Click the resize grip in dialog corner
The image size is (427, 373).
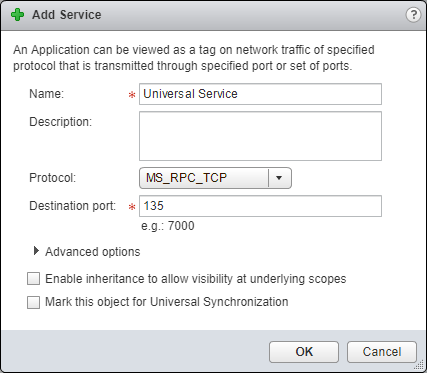pos(420,367)
